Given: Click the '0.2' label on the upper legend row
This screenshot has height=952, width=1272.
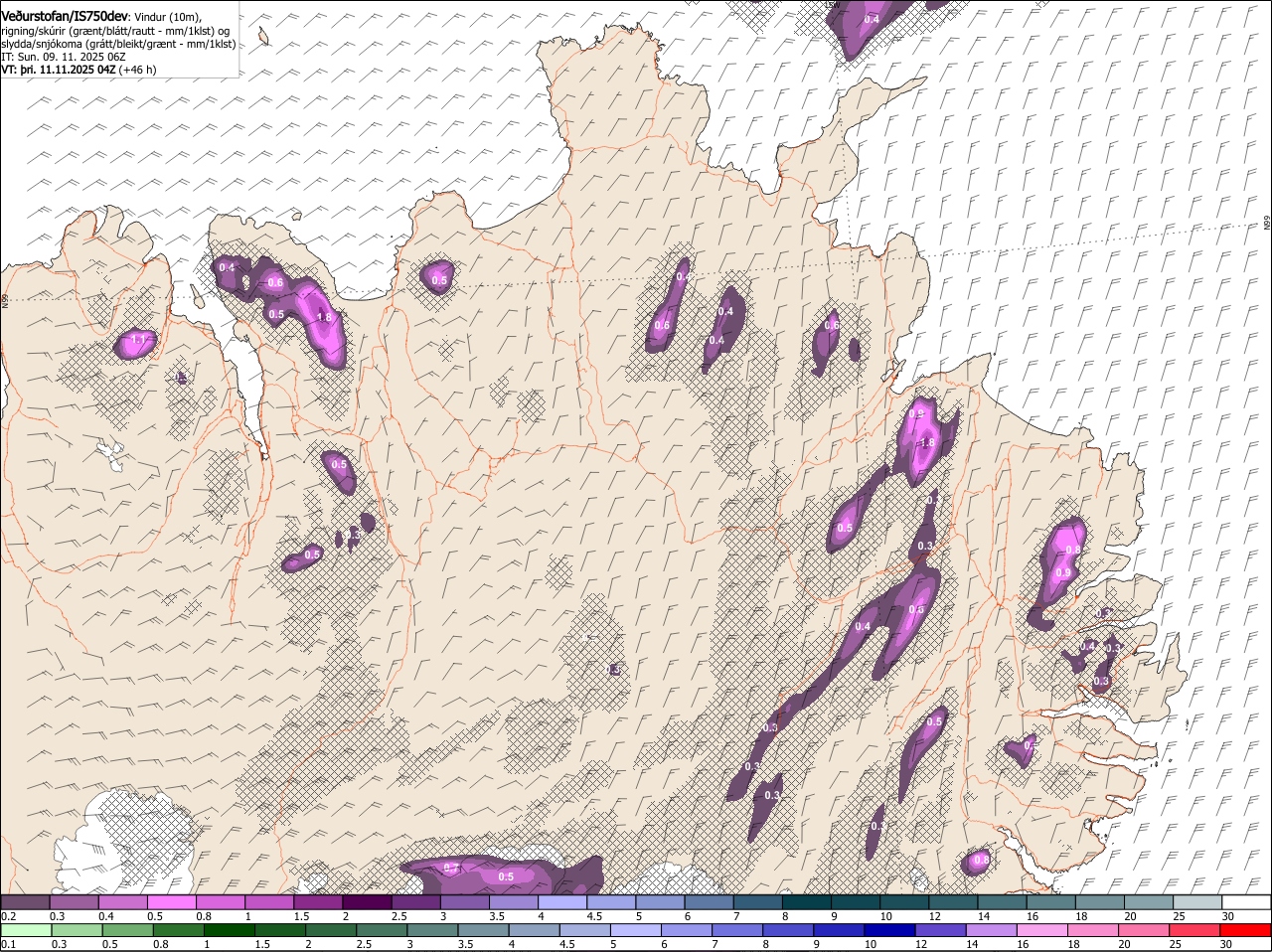Looking at the screenshot, I should (8, 916).
